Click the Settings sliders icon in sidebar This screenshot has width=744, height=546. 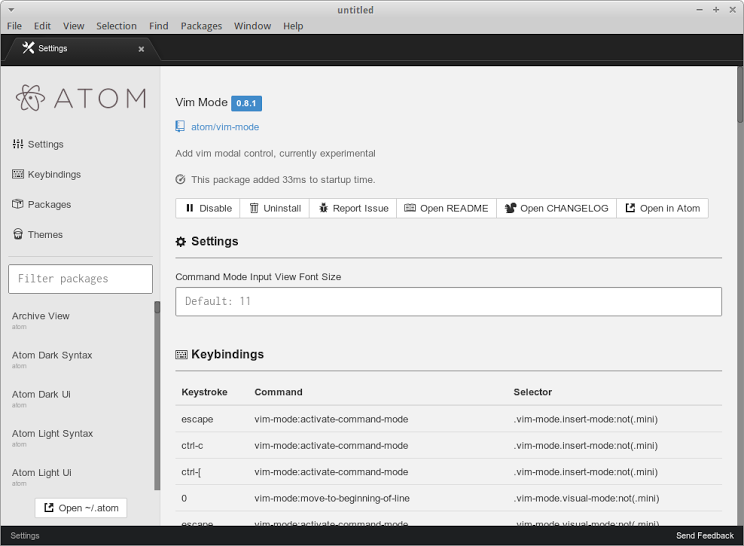(18, 144)
